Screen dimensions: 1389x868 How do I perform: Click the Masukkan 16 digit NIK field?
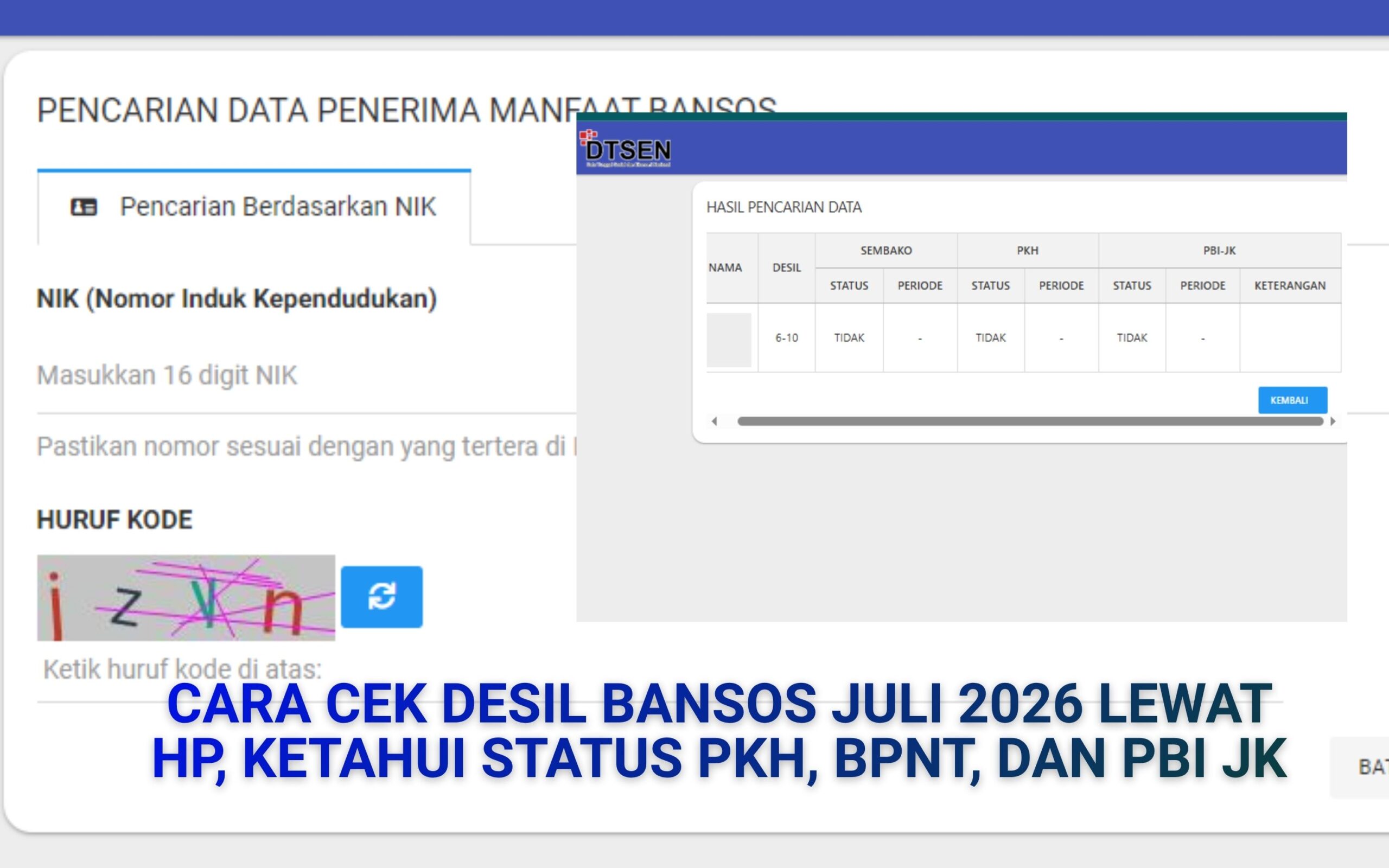pos(307,375)
